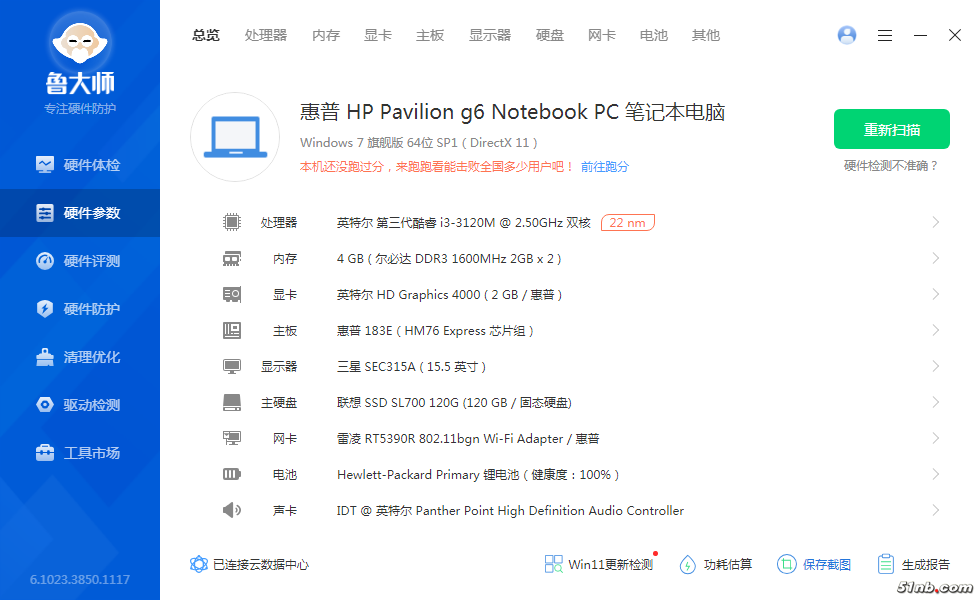The width and height of the screenshot is (980, 600).
Task: Click 英特尔 第三代酷睿 i3-3120M processor text
Action: point(464,222)
